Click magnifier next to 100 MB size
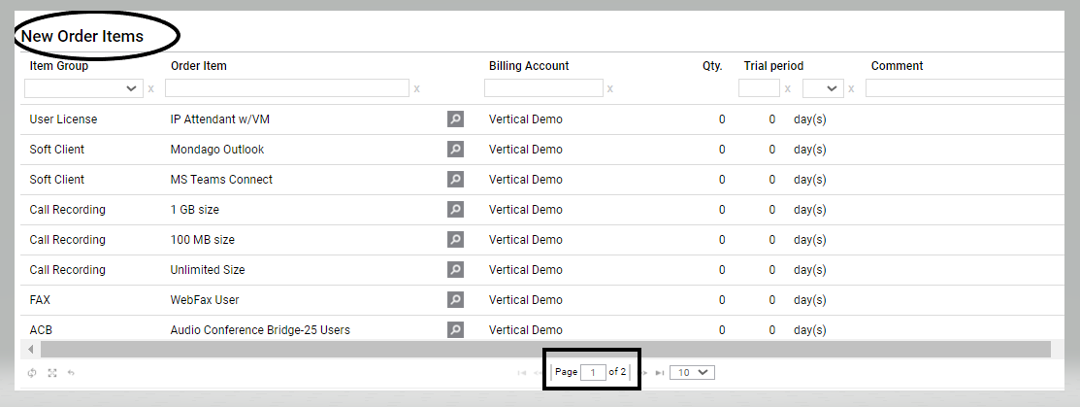The image size is (1080, 408). click(x=455, y=240)
